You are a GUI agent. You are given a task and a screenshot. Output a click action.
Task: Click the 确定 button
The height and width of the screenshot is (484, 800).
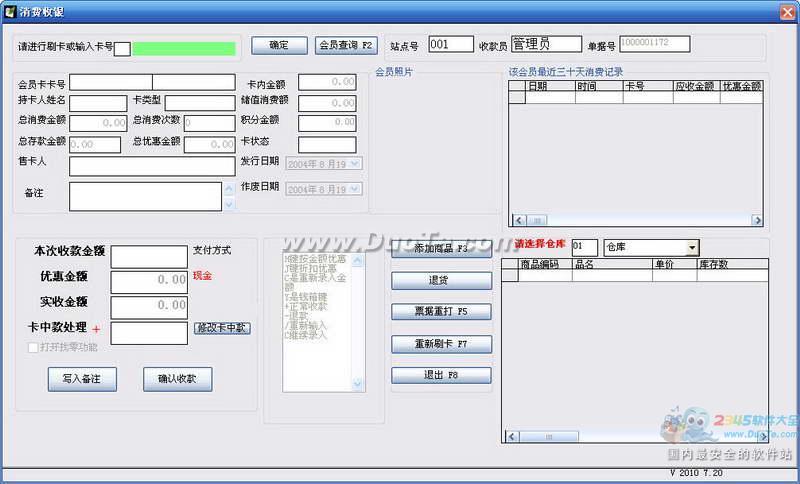tap(279, 45)
